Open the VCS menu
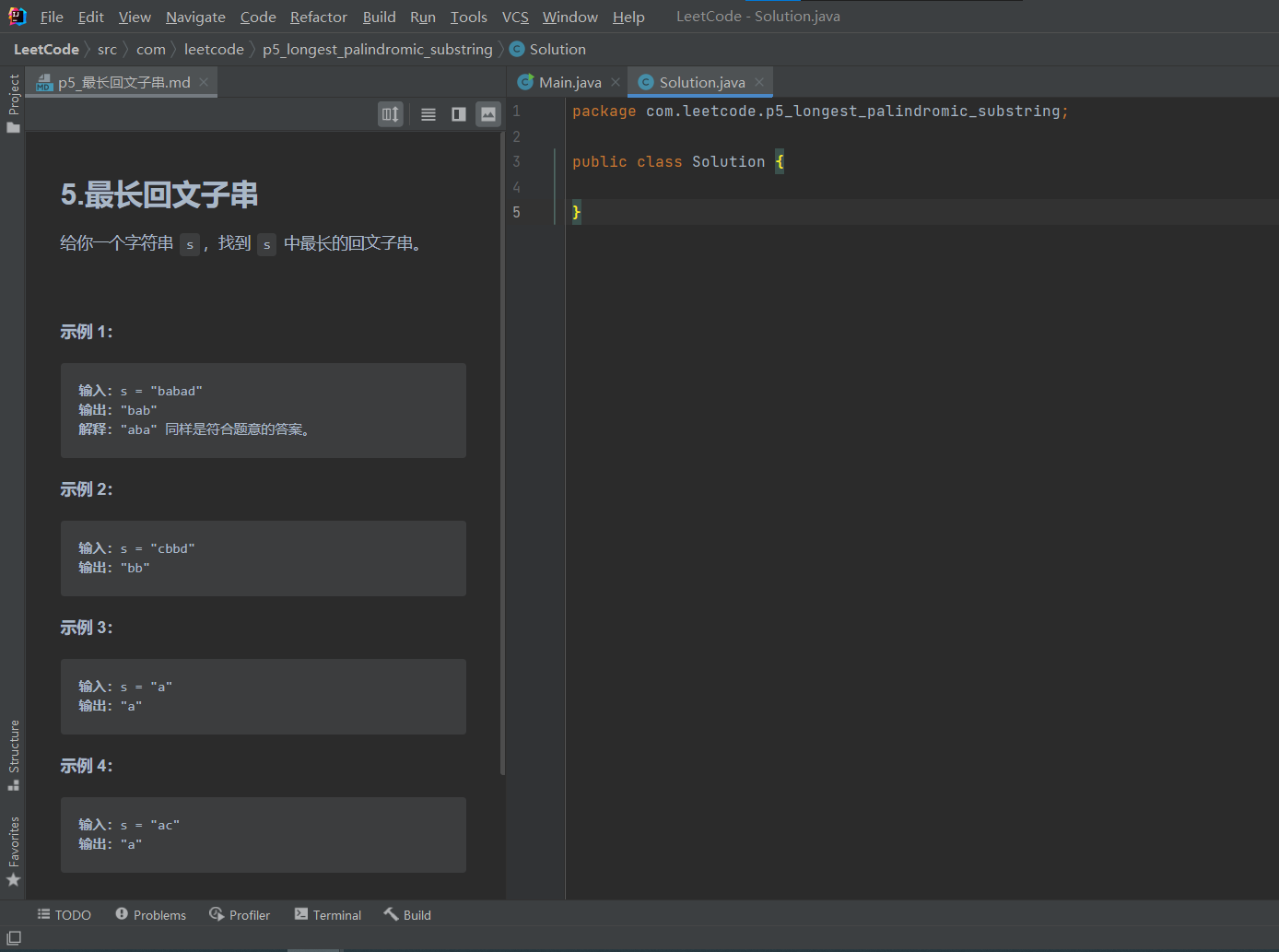This screenshot has height=952, width=1279. (515, 17)
